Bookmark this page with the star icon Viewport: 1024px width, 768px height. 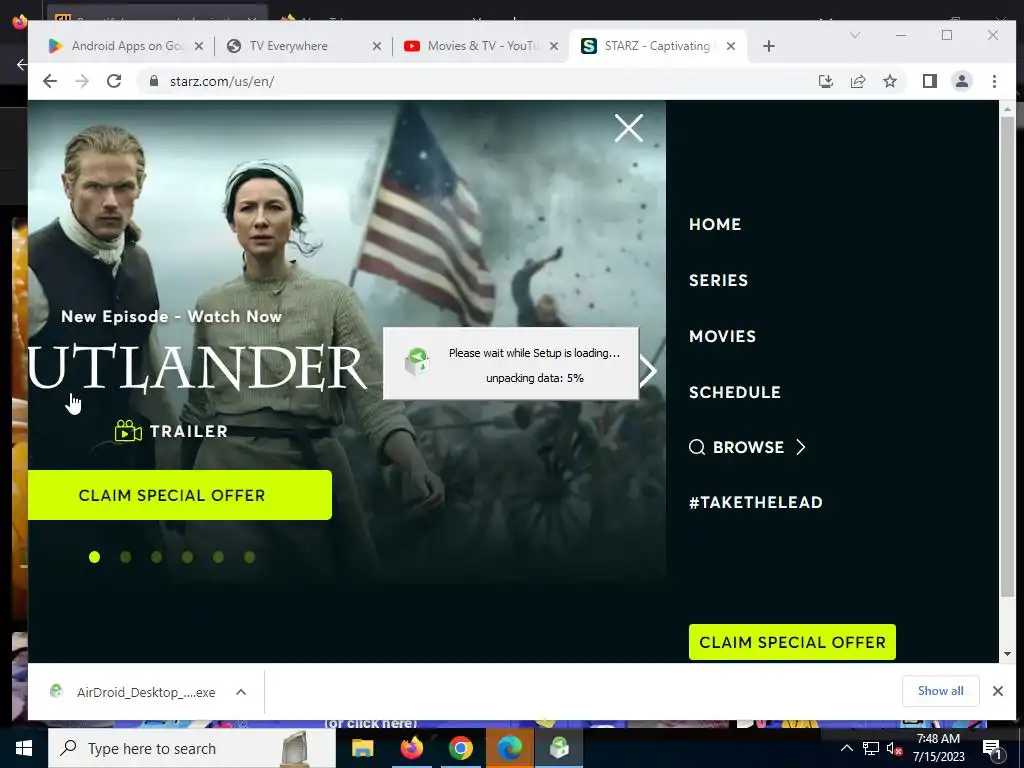click(889, 81)
